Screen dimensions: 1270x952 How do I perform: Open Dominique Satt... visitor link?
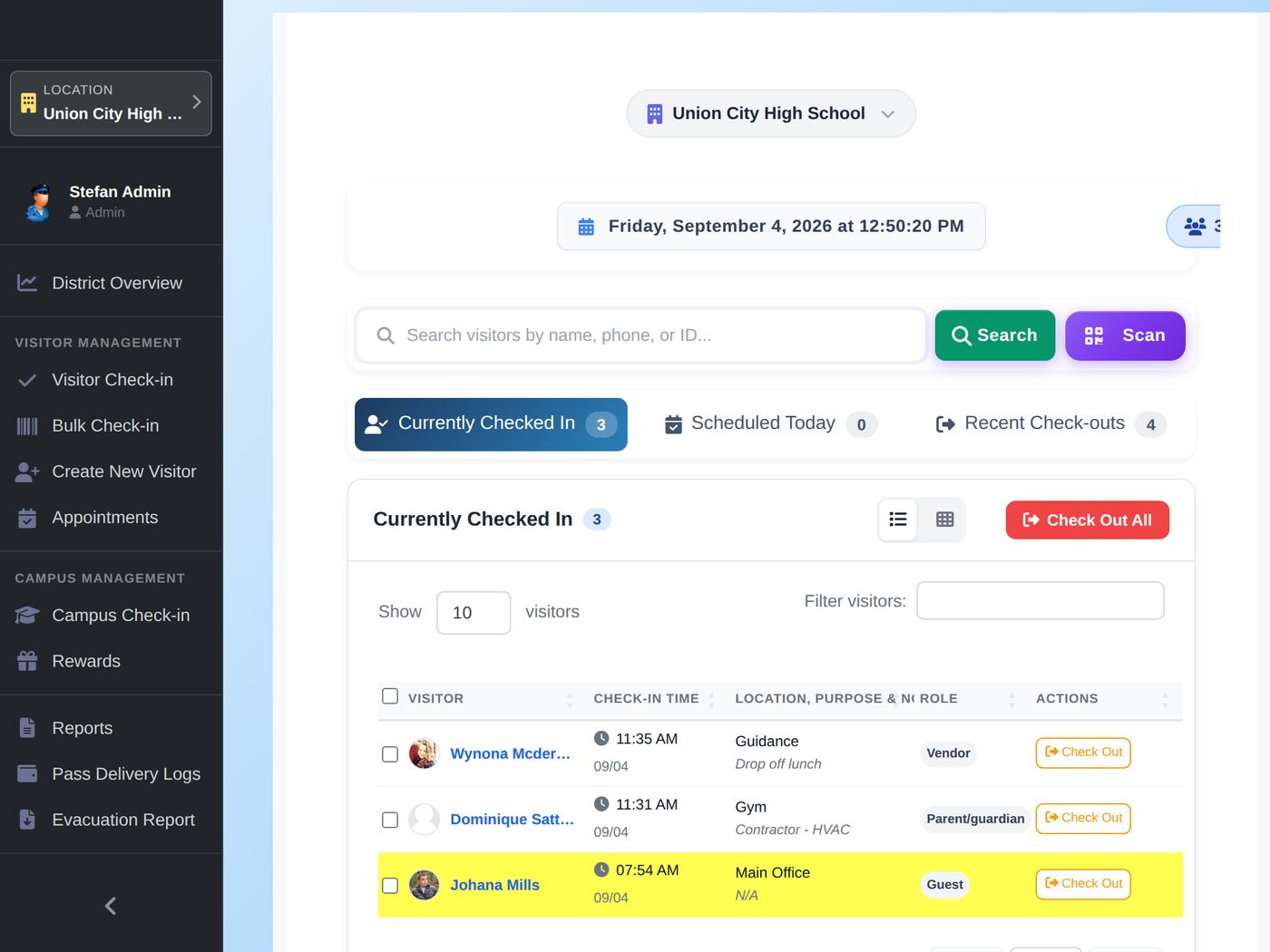512,820
